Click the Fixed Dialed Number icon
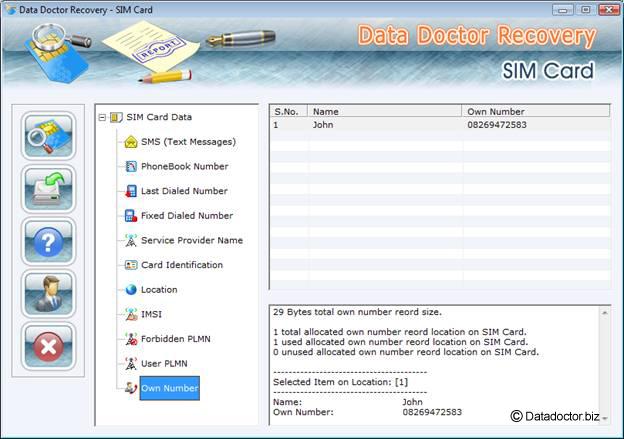 tap(131, 216)
